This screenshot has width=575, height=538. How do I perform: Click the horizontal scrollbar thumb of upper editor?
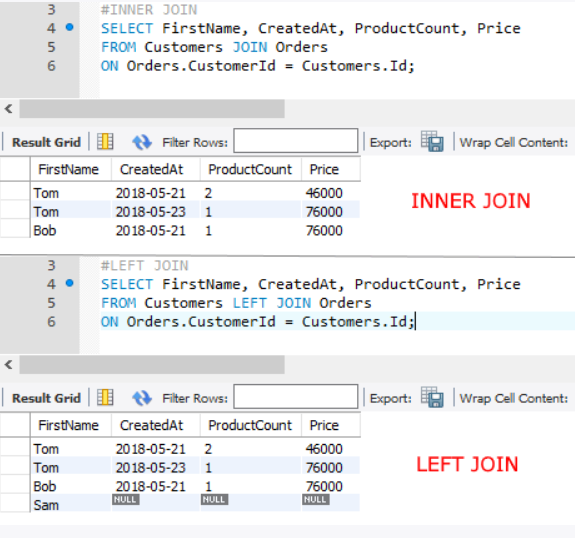pyautogui.click(x=152, y=109)
